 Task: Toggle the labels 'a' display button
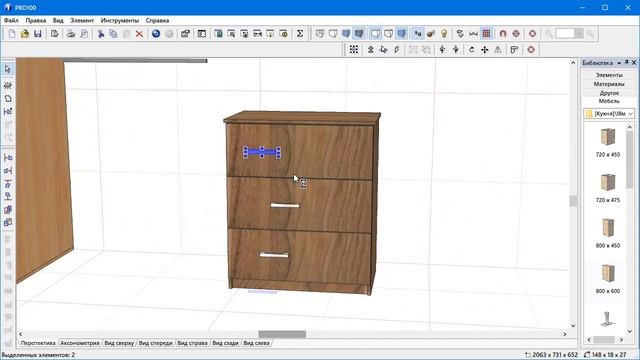pos(418,34)
